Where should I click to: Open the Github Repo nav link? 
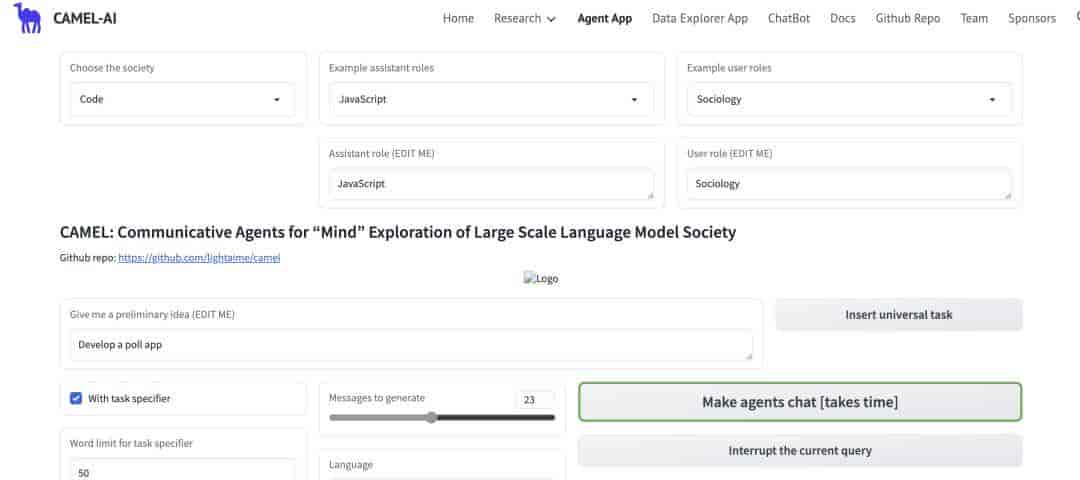pyautogui.click(x=907, y=19)
